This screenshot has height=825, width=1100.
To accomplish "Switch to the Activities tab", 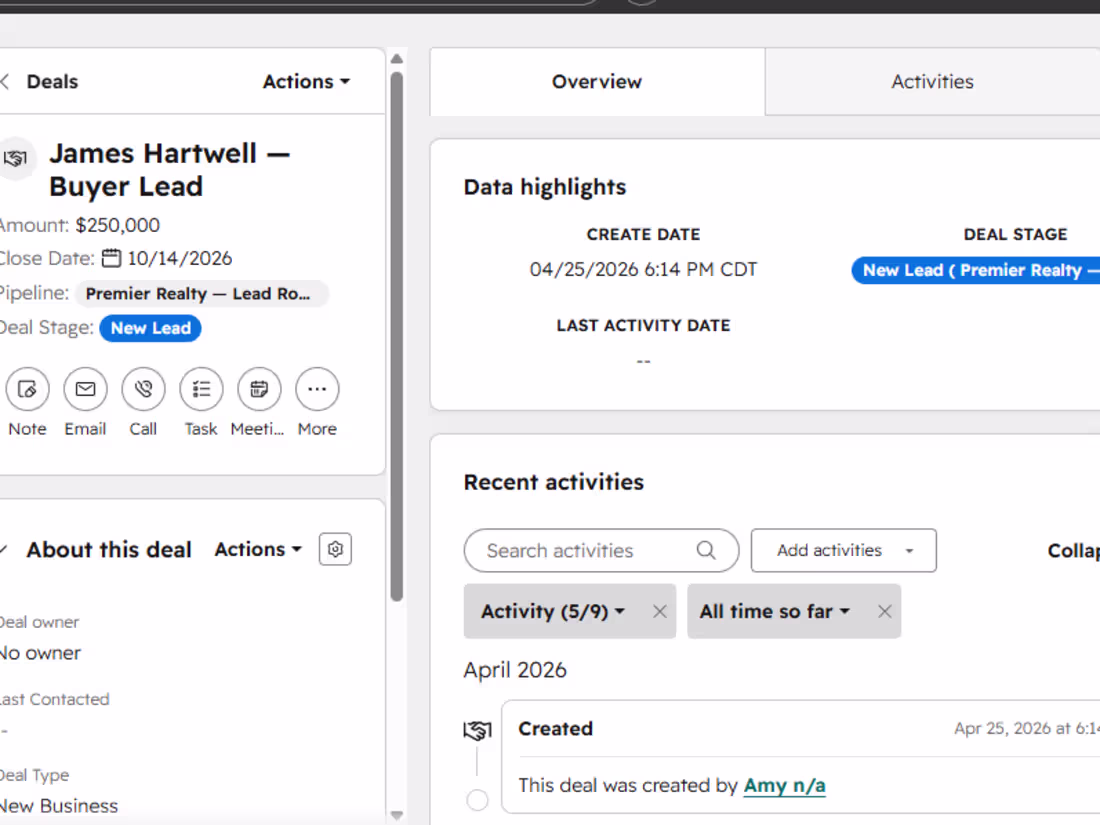I will (x=932, y=81).
